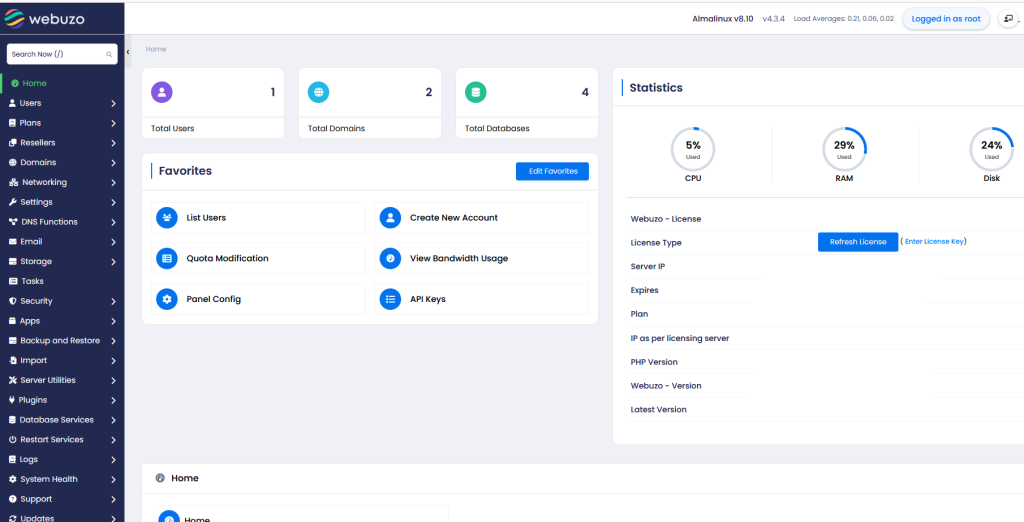Select Home in the sidebar
The width and height of the screenshot is (1024, 522).
coord(34,83)
